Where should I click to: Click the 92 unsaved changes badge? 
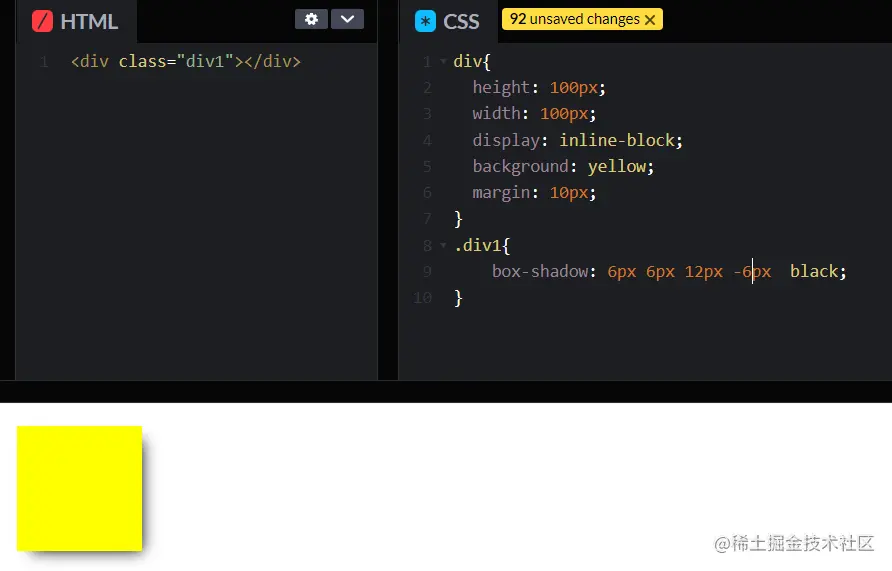pos(582,19)
